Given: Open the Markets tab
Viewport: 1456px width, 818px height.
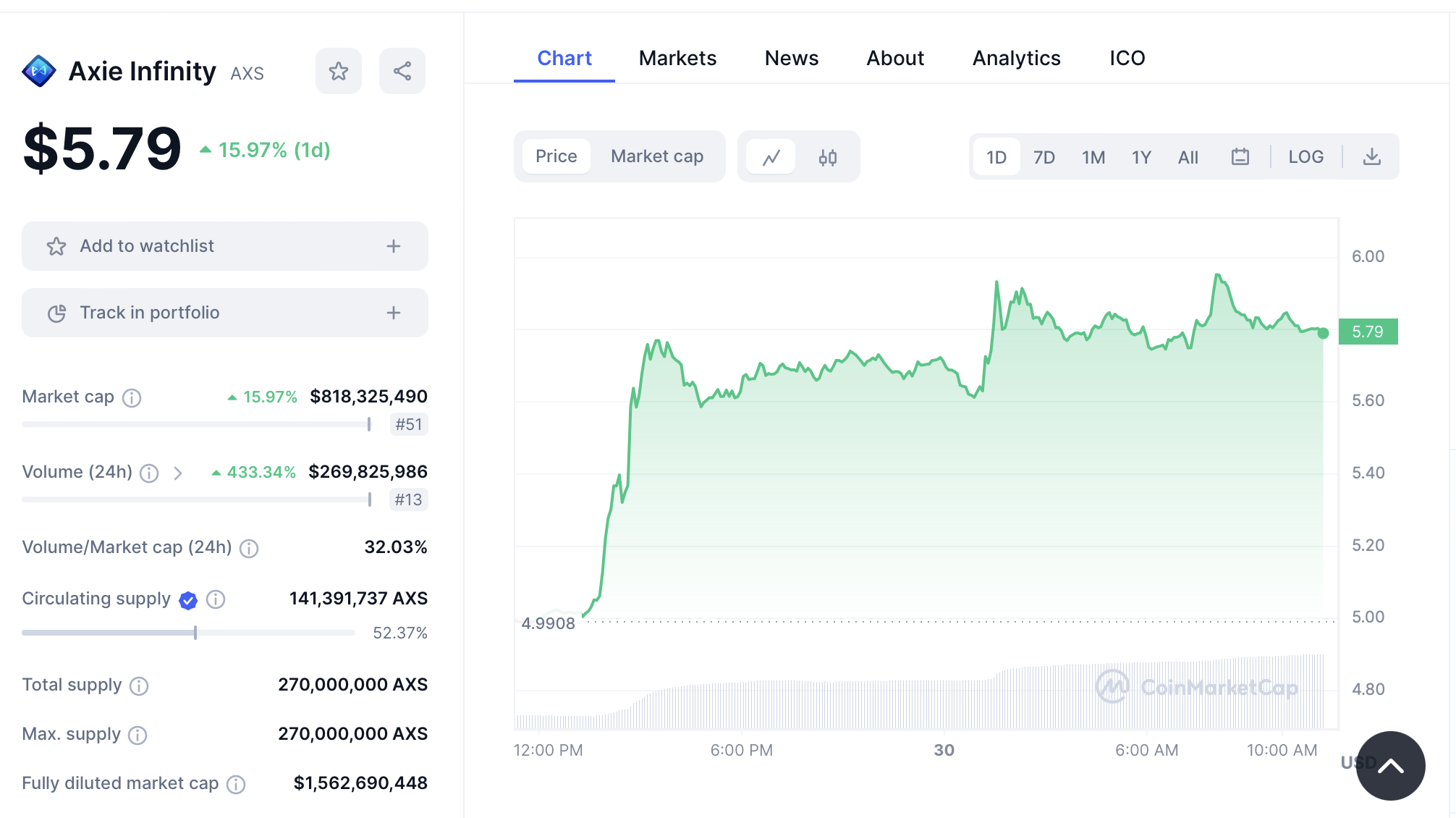Looking at the screenshot, I should 677,58.
